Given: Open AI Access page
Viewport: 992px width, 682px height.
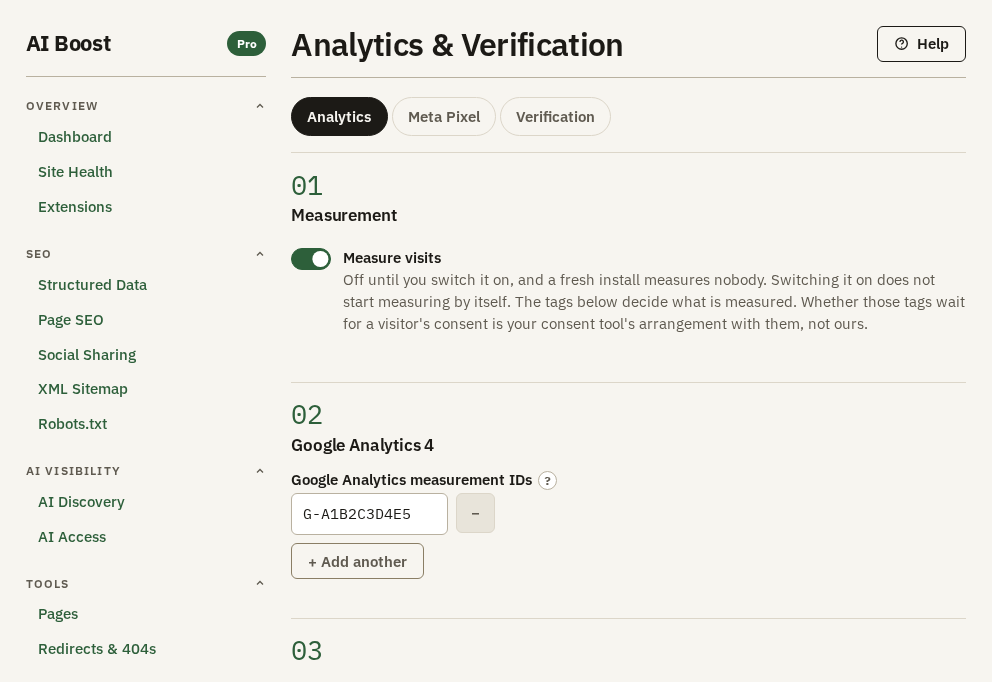Looking at the screenshot, I should [x=72, y=537].
